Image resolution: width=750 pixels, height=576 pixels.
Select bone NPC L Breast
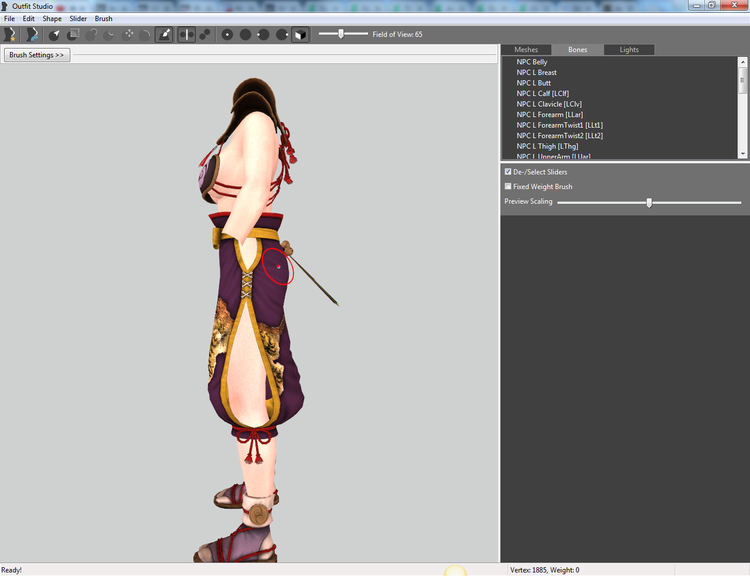[x=536, y=72]
